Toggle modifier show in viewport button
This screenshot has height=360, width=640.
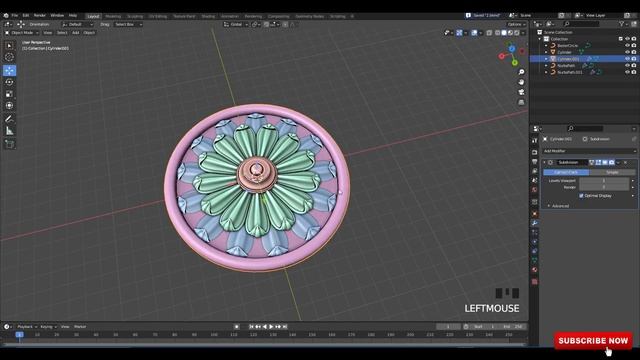point(605,162)
